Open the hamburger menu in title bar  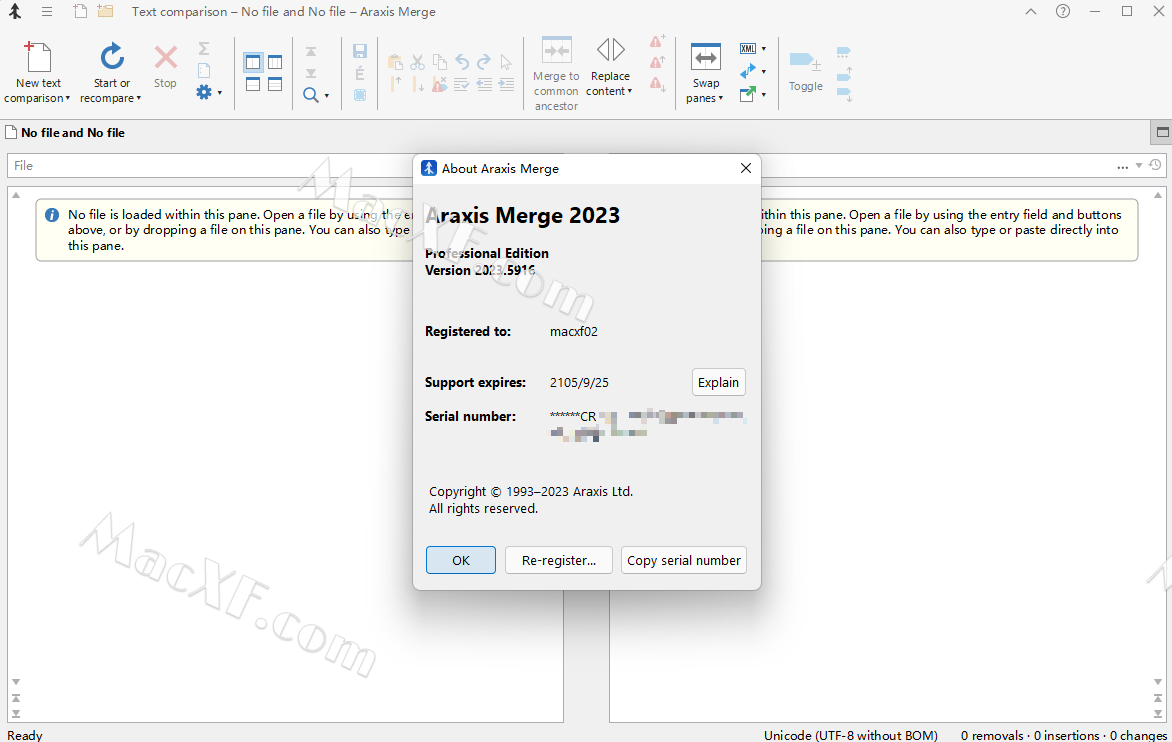(47, 11)
